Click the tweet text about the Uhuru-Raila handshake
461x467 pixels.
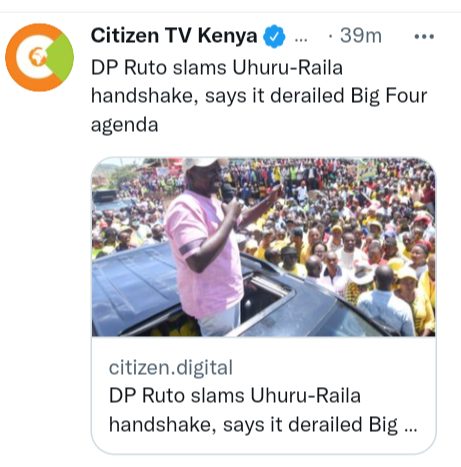(259, 96)
